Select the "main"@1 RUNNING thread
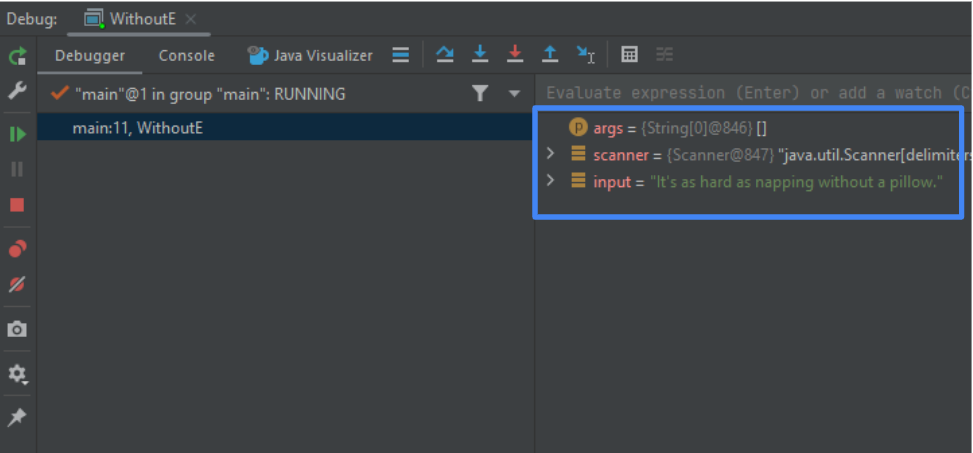Image resolution: width=973 pixels, height=453 pixels. (210, 94)
